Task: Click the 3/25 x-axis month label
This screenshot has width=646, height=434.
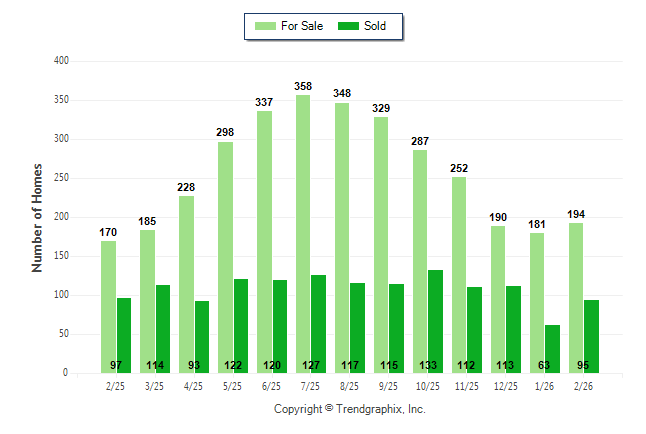Action: tap(154, 385)
